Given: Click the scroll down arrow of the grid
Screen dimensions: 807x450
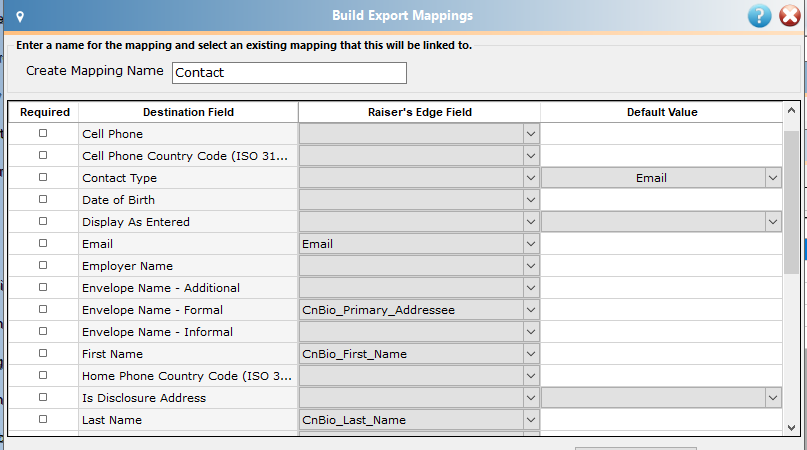Looking at the screenshot, I should pyautogui.click(x=791, y=427).
